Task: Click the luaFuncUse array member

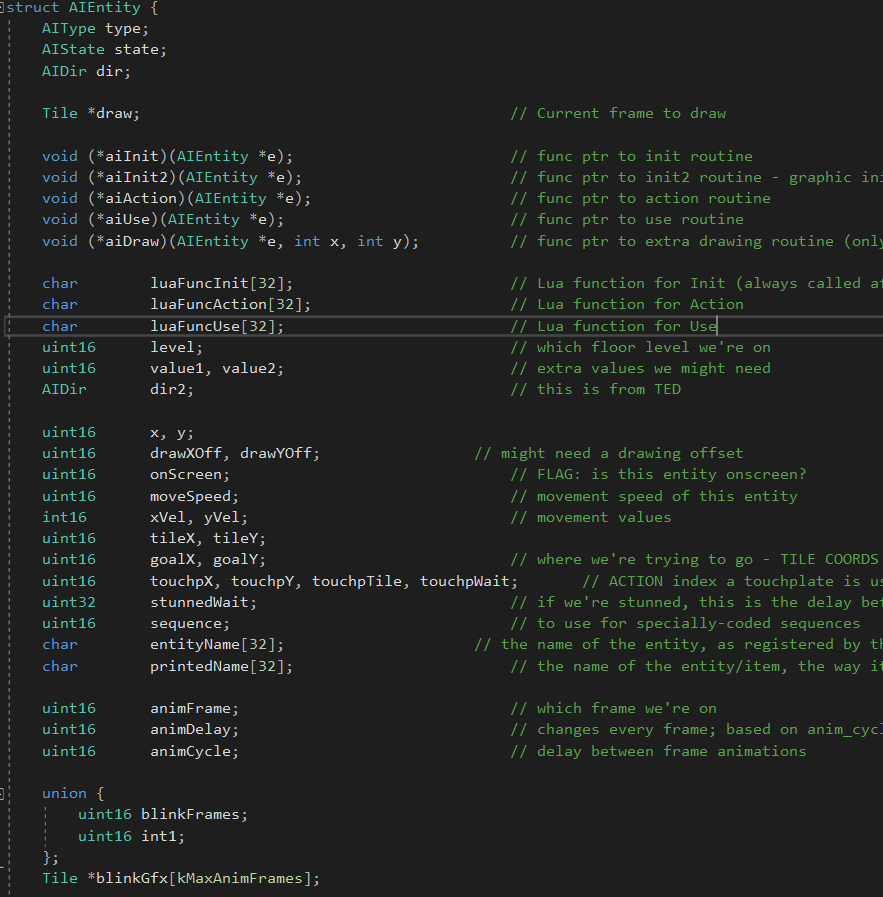Action: pos(194,326)
